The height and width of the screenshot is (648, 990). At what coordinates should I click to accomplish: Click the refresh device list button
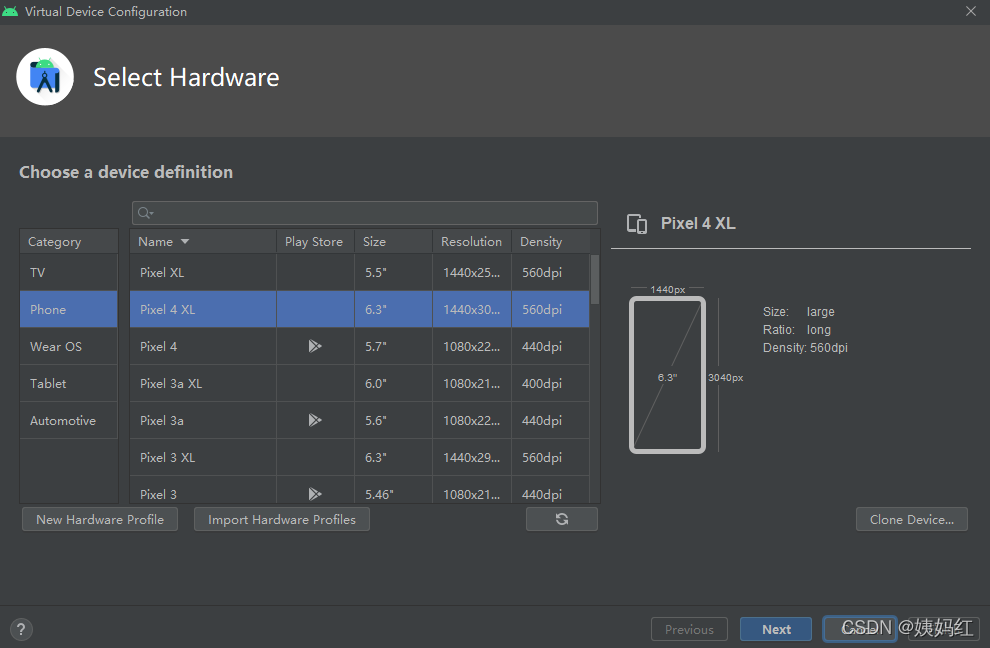tap(562, 519)
